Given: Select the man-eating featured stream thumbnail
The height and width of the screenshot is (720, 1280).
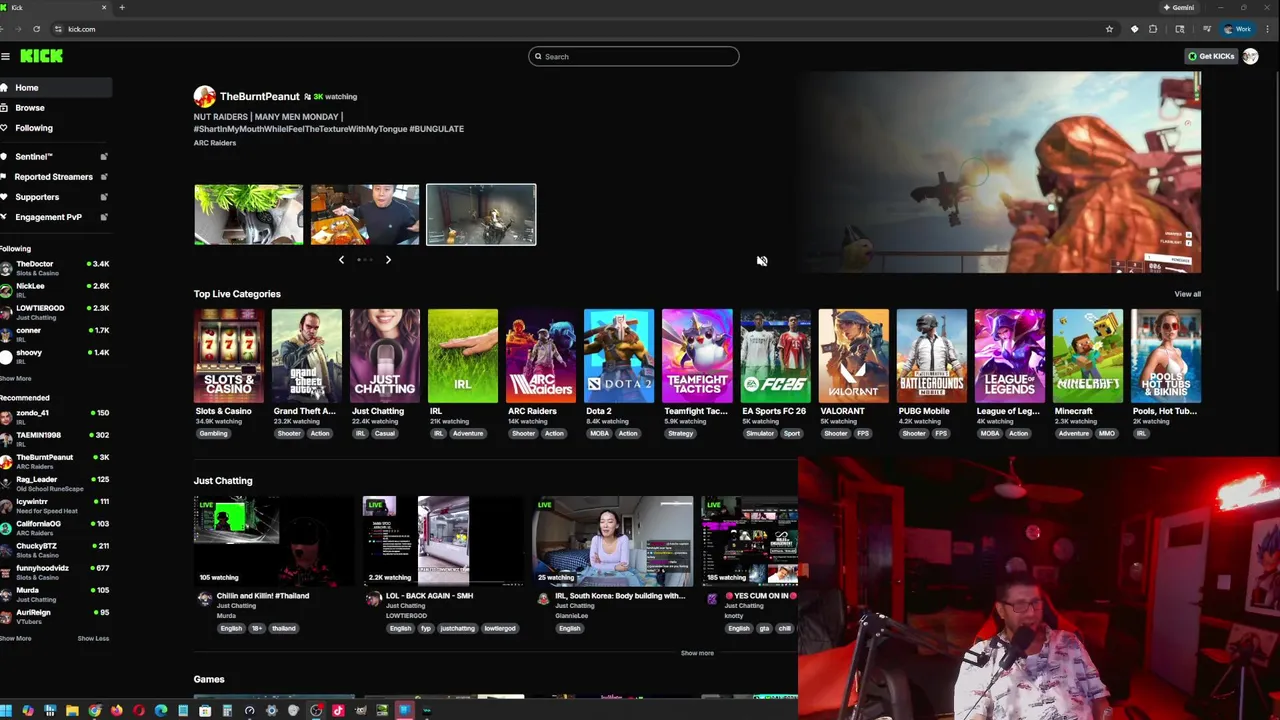Looking at the screenshot, I should click(x=365, y=214).
